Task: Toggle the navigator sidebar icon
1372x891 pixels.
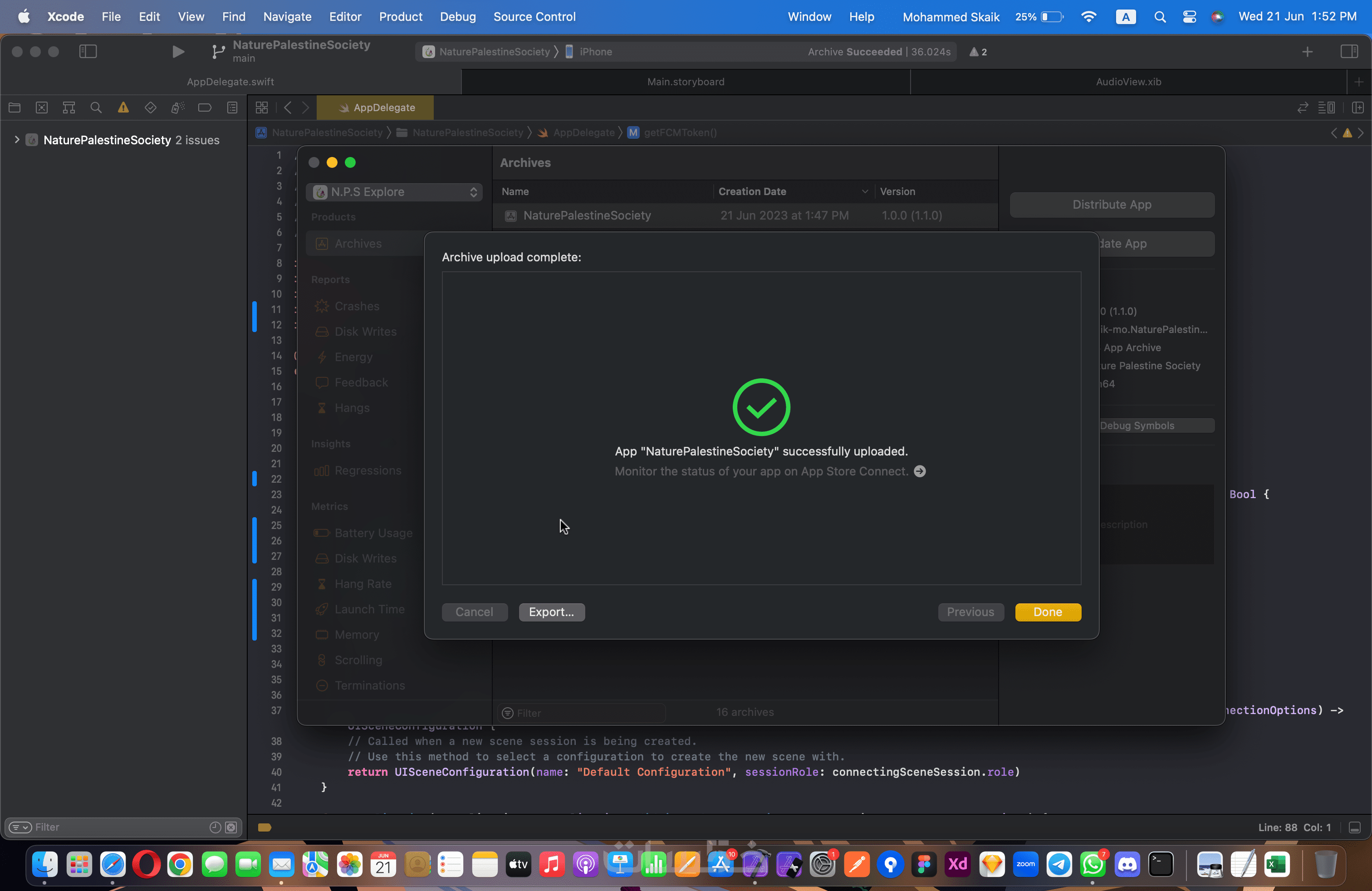Action: [88, 52]
